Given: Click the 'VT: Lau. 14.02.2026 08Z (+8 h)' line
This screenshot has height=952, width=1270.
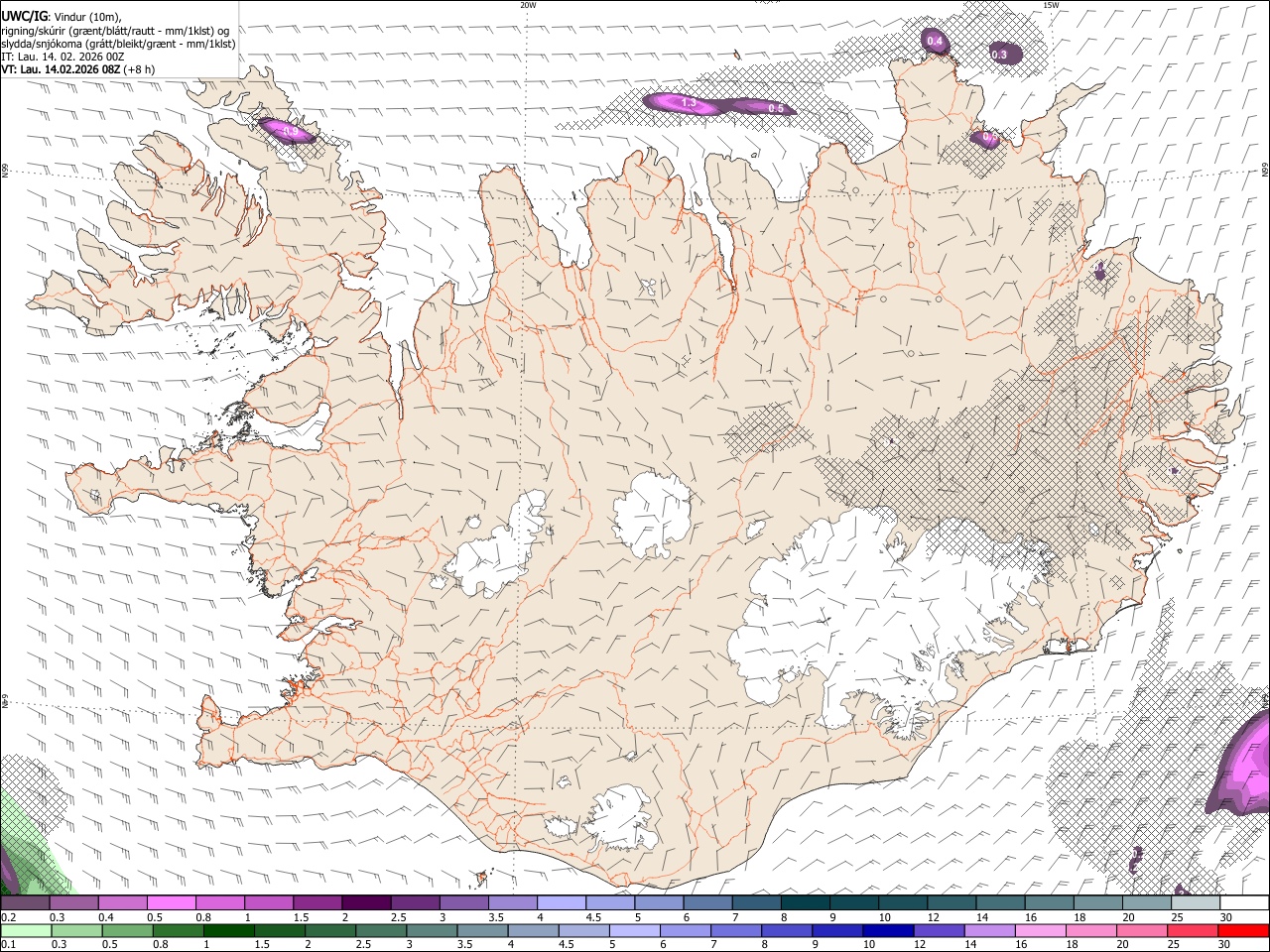Looking at the screenshot, I should click(x=77, y=69).
